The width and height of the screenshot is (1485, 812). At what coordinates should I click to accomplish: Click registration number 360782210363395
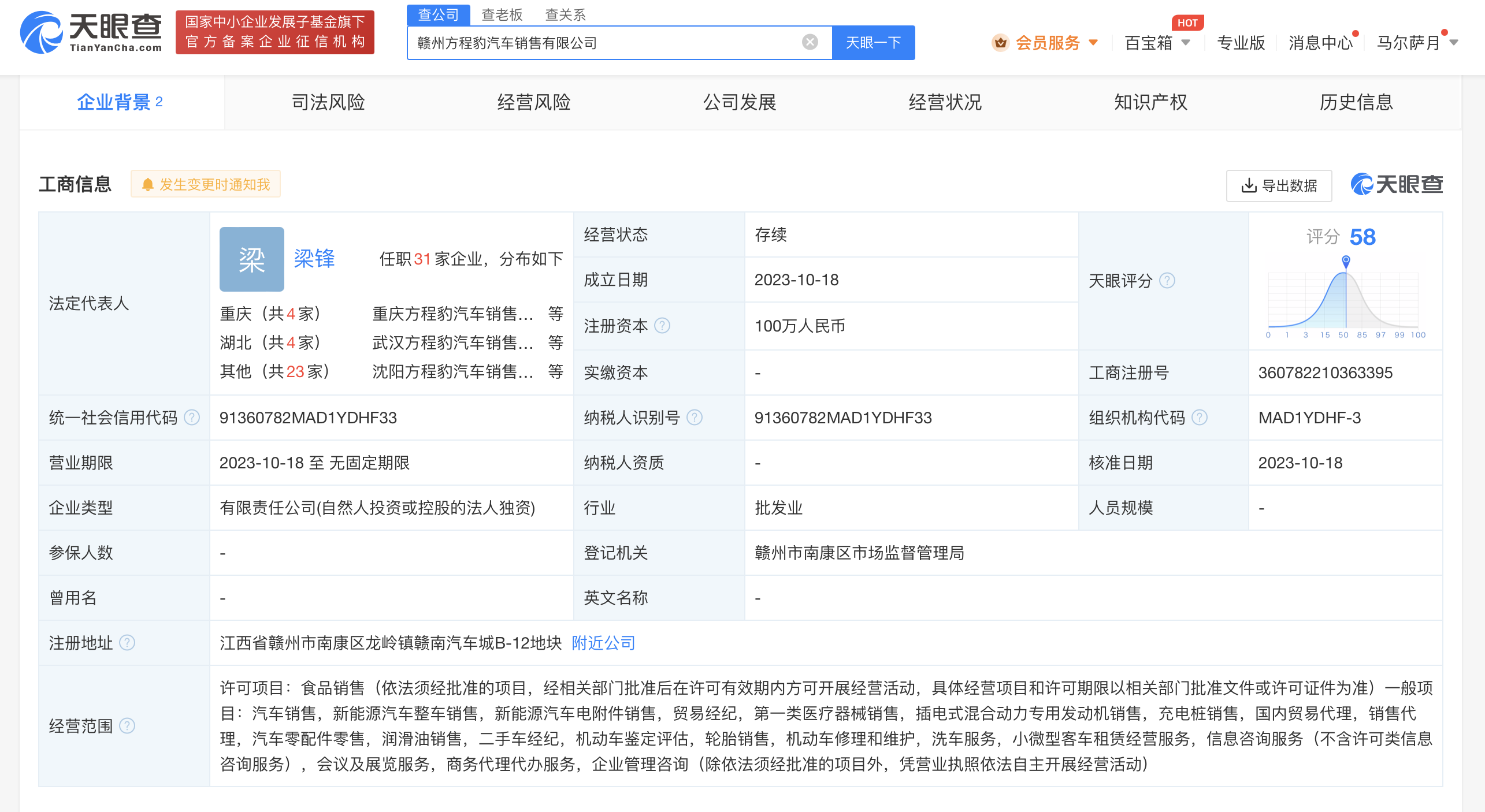[x=1325, y=373]
